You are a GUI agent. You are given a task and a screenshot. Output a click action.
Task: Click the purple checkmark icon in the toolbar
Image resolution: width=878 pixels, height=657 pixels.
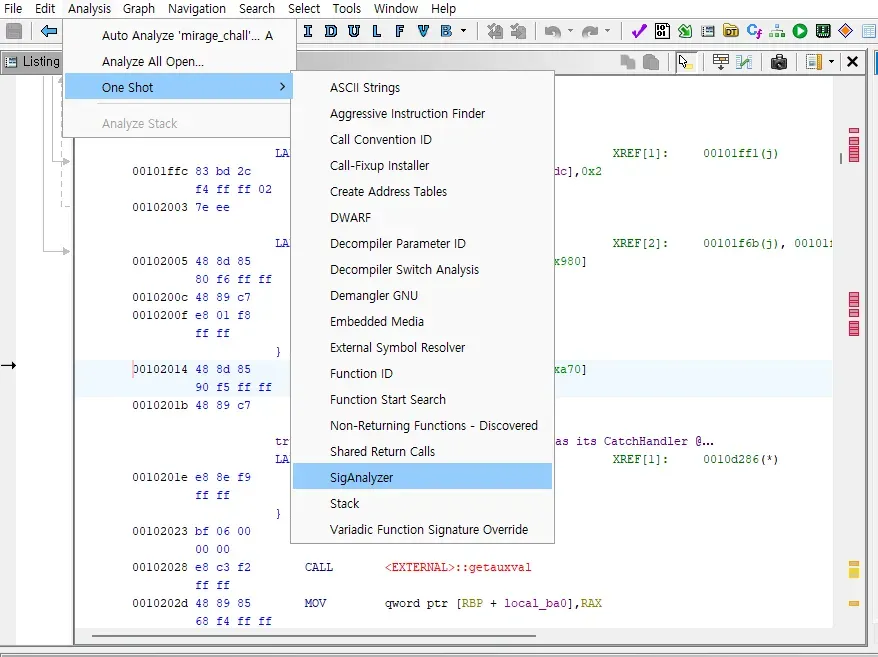coord(639,31)
